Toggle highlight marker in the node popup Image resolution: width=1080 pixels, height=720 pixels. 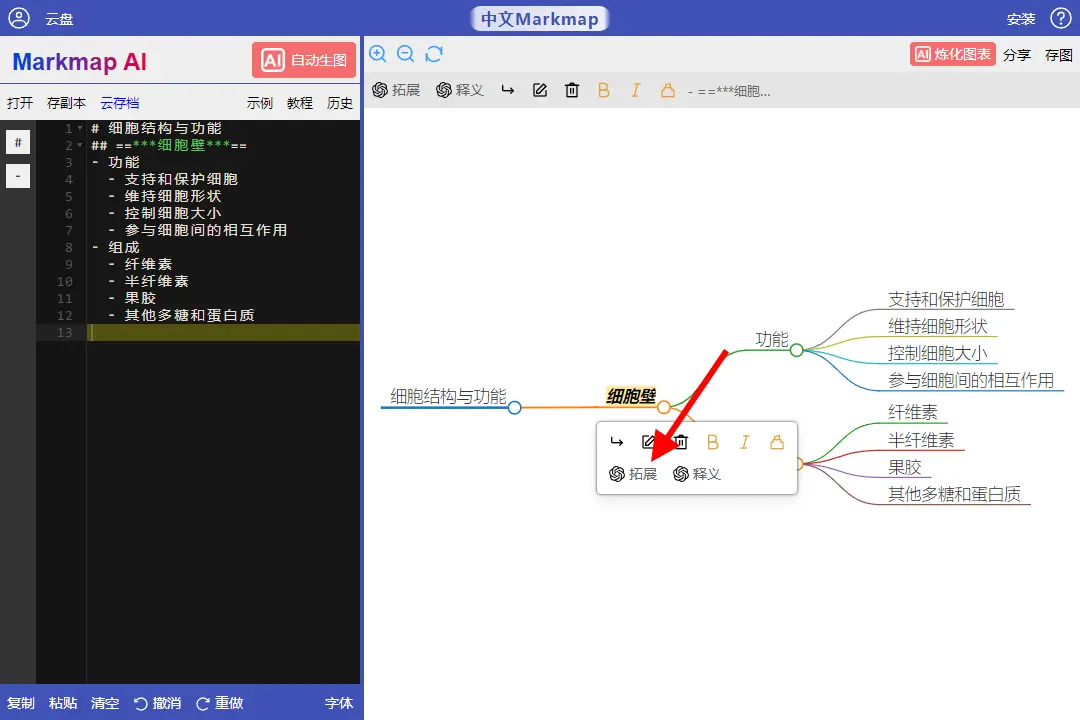[x=777, y=442]
